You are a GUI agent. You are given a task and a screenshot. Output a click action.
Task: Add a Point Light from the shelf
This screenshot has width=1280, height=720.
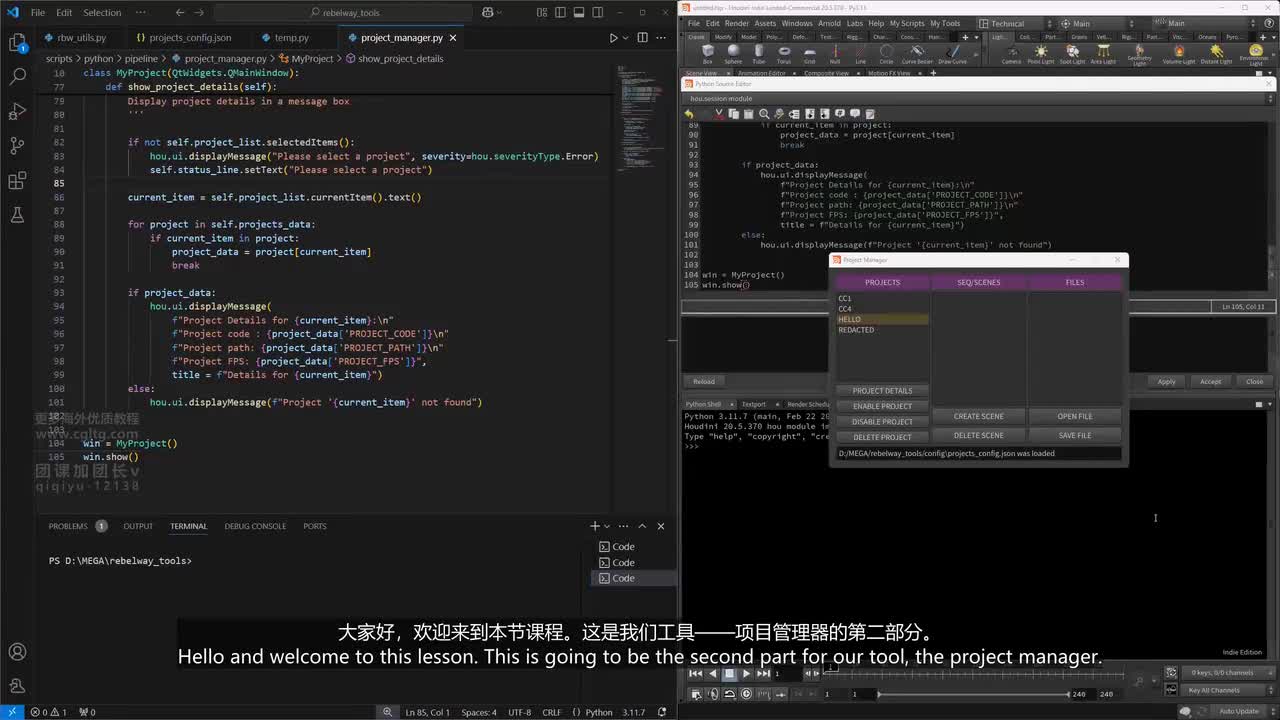click(1041, 54)
